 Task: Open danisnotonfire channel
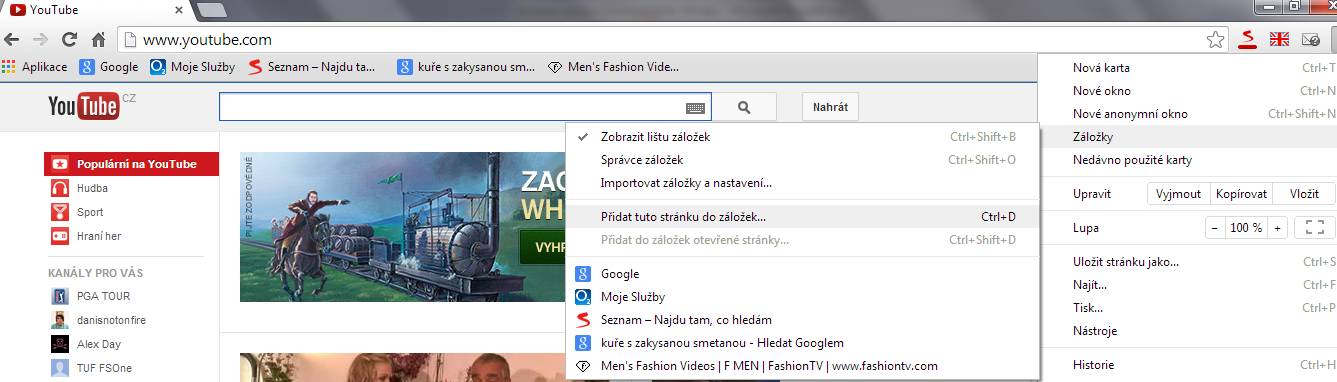(x=111, y=320)
